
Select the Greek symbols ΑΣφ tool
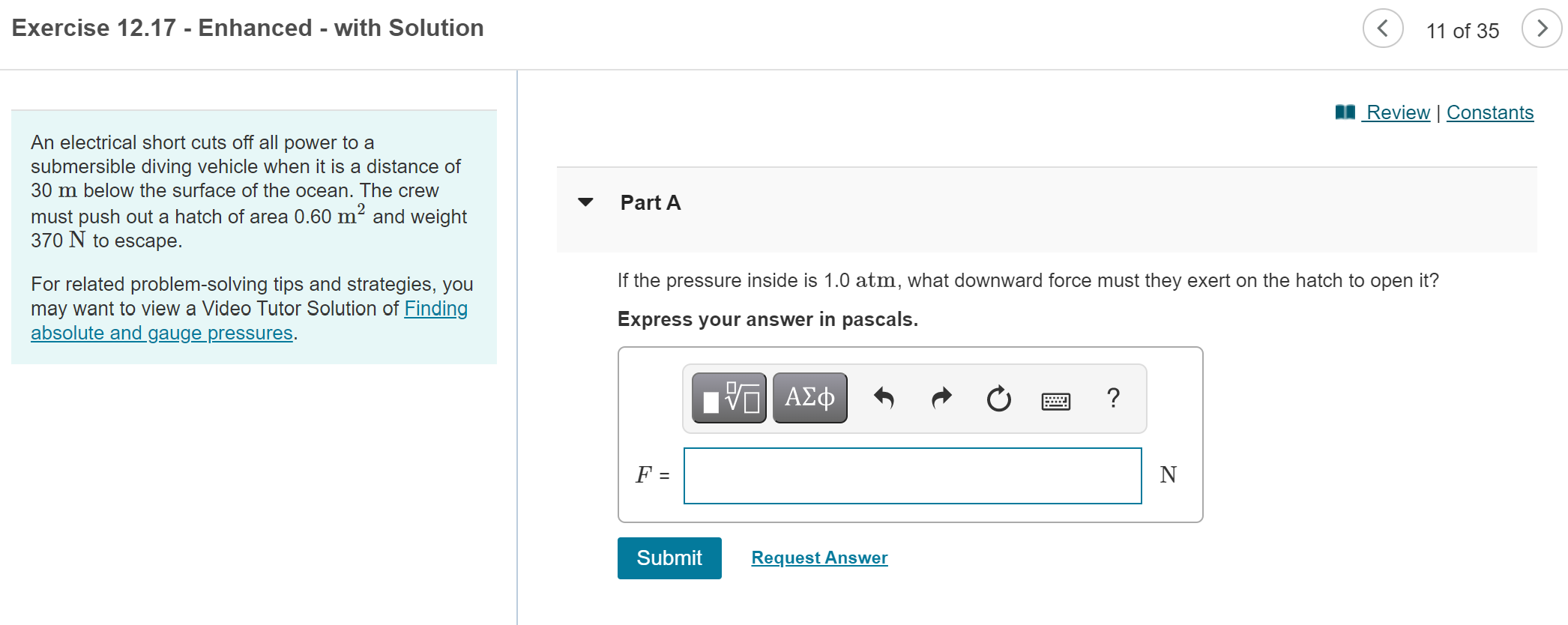809,398
